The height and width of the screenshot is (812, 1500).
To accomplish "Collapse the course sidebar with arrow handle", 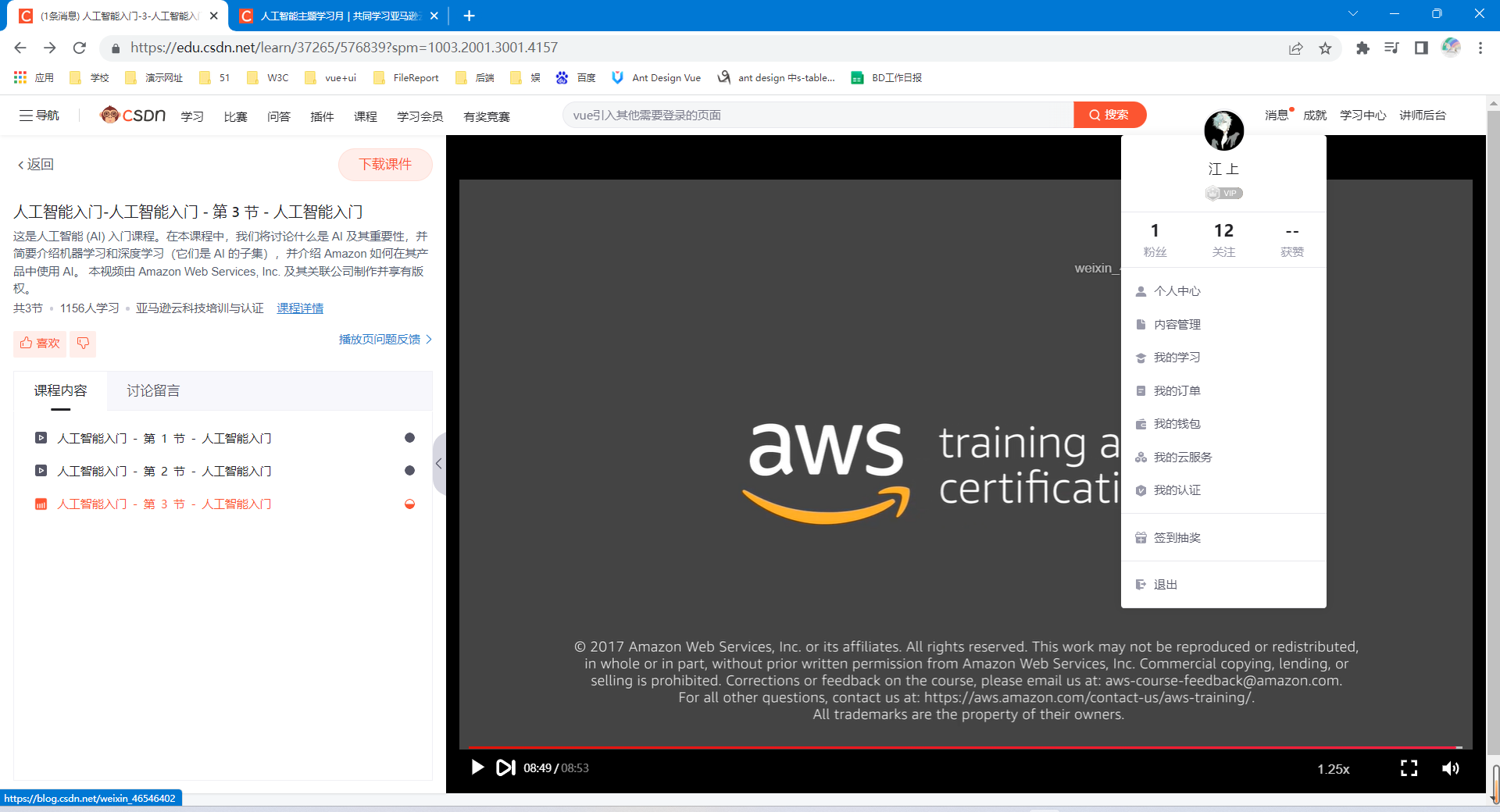I will (438, 464).
